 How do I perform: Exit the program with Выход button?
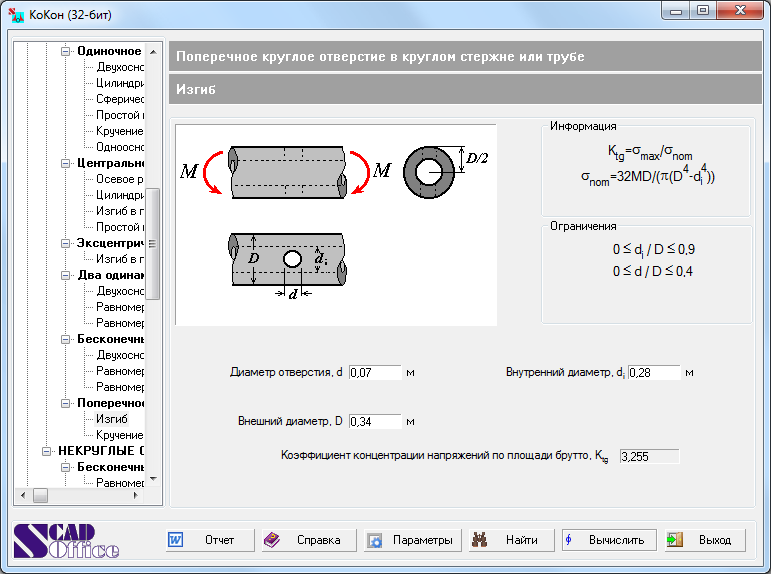click(x=705, y=540)
